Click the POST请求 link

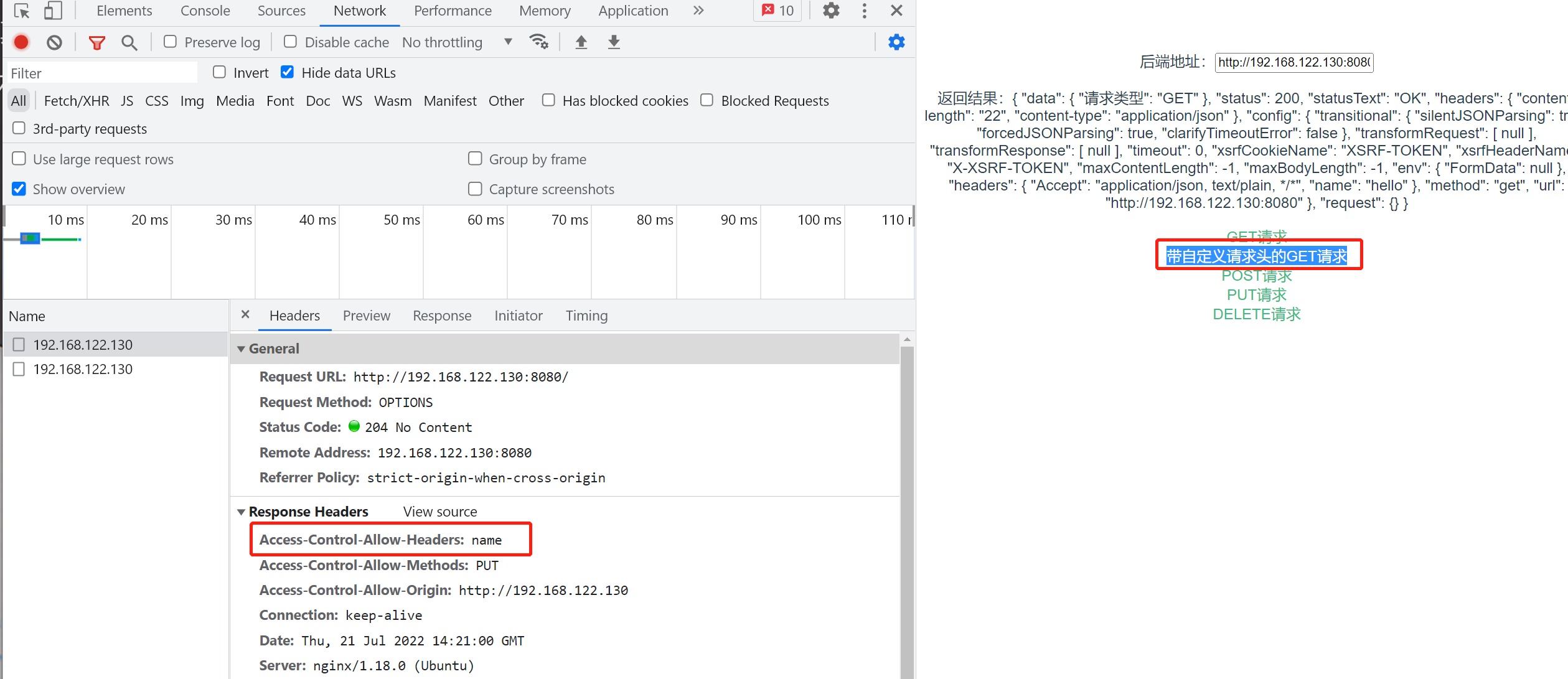[x=1256, y=276]
